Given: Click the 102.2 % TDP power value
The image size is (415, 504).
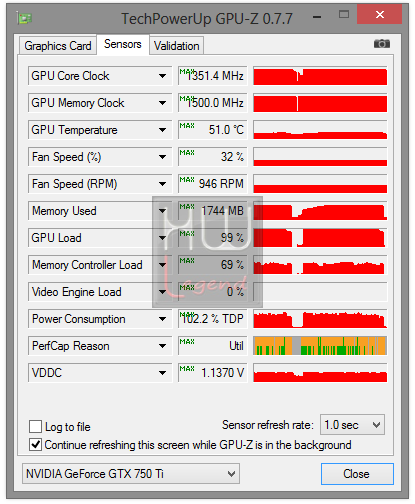Looking at the screenshot, I should (213, 319).
